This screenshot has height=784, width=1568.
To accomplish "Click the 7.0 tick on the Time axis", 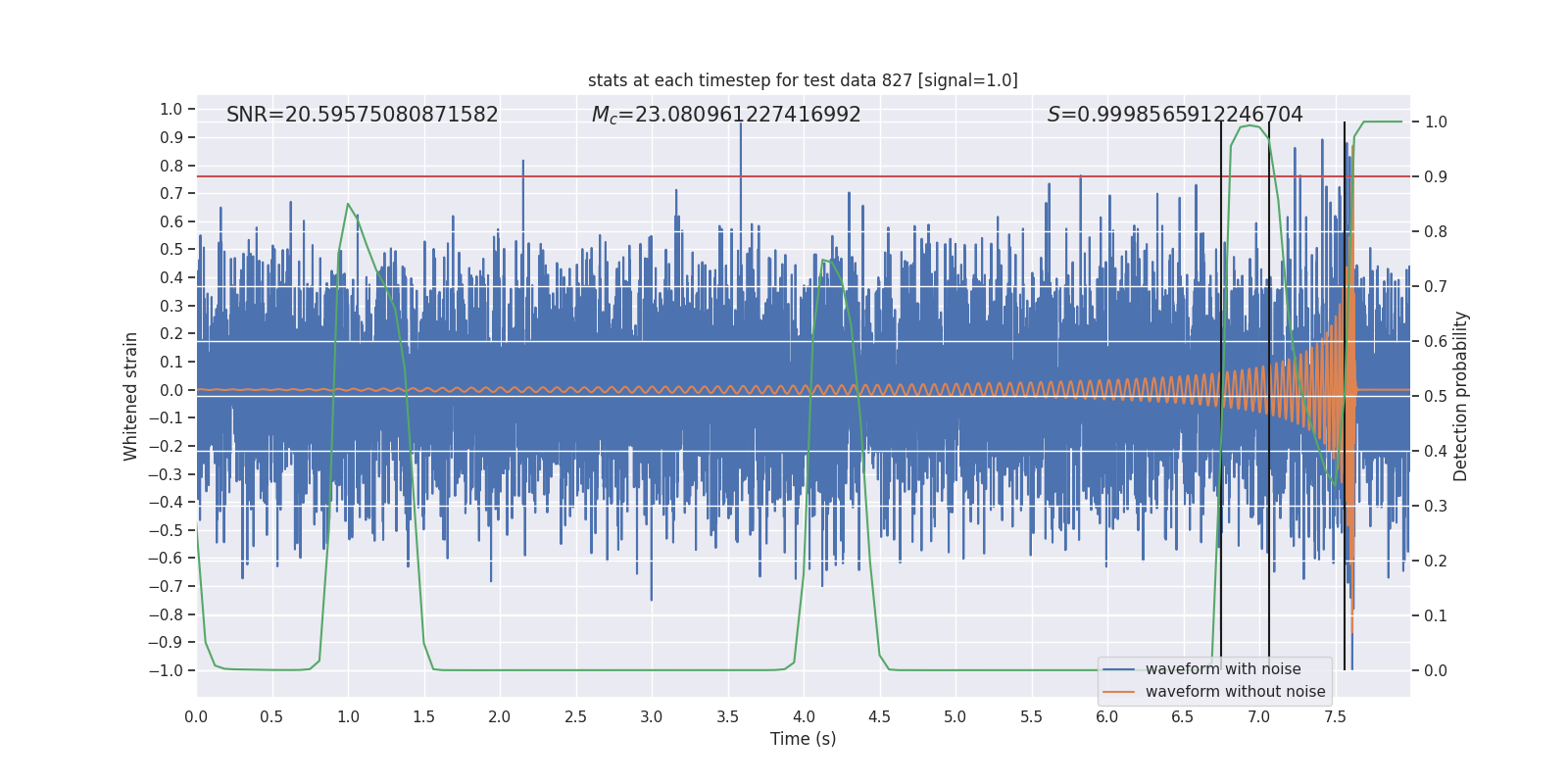I will coord(1259,716).
